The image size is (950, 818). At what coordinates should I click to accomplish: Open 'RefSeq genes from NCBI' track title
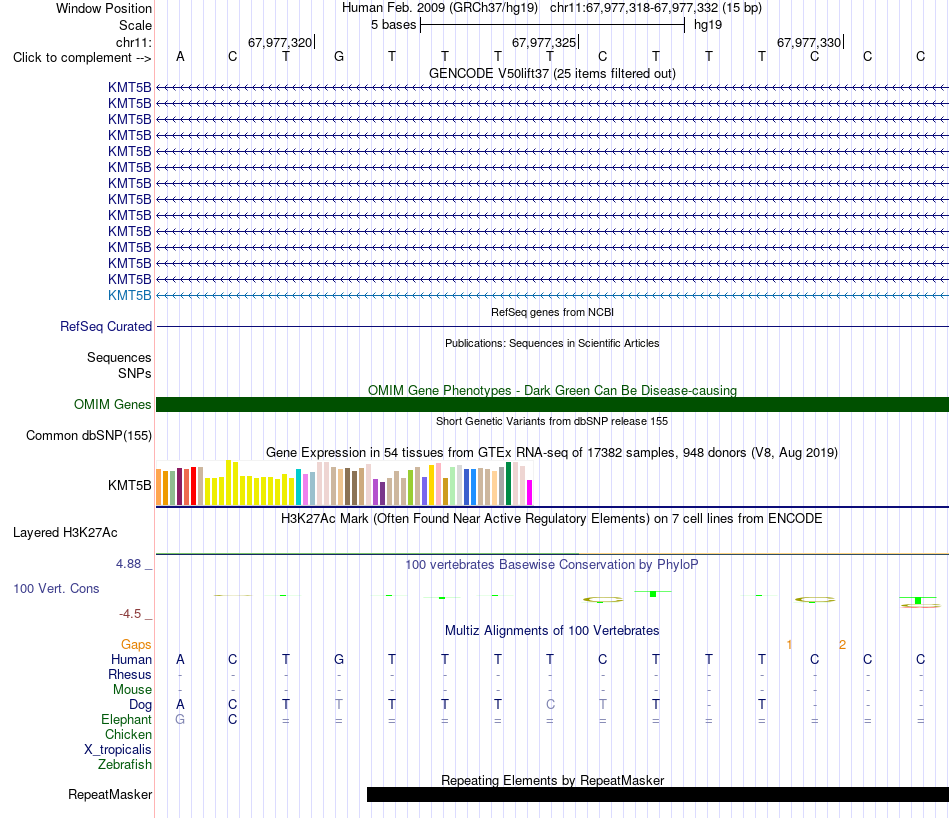pos(552,312)
